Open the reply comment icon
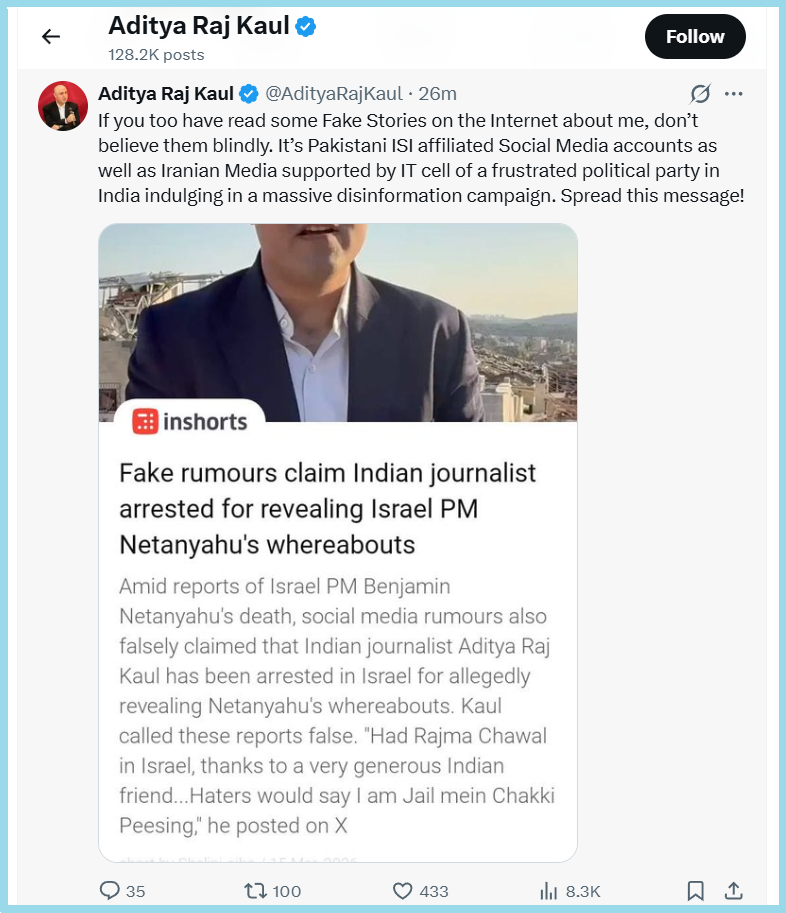Viewport: 786px width, 913px height. point(110,890)
